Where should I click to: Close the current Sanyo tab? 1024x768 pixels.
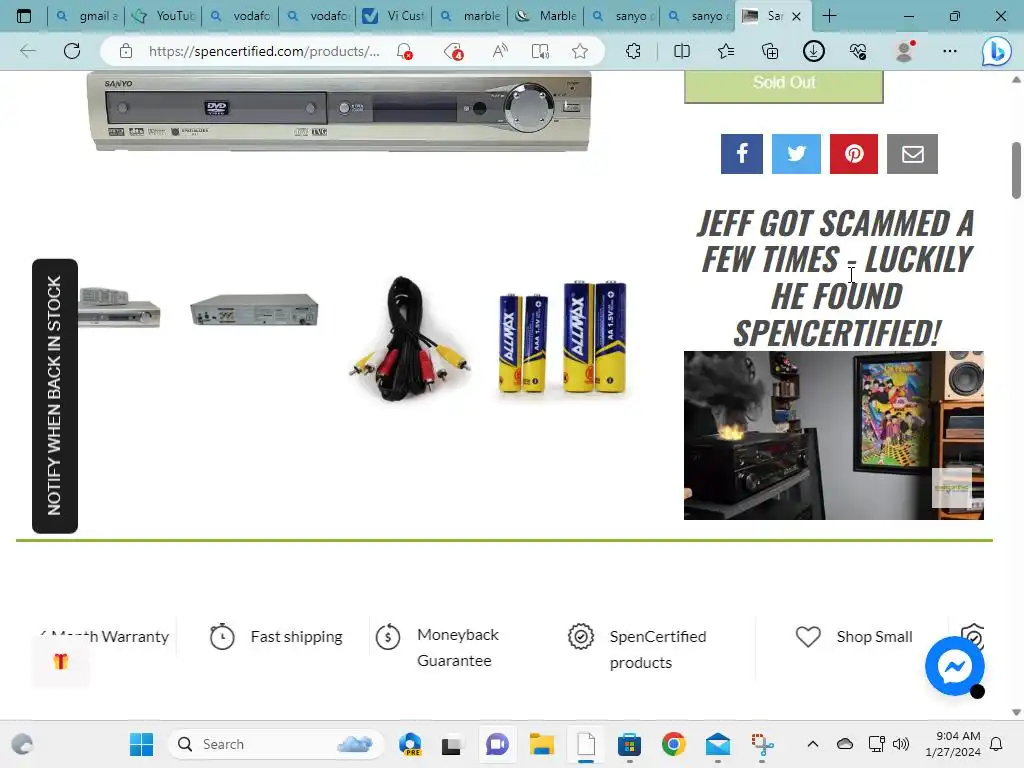796,16
